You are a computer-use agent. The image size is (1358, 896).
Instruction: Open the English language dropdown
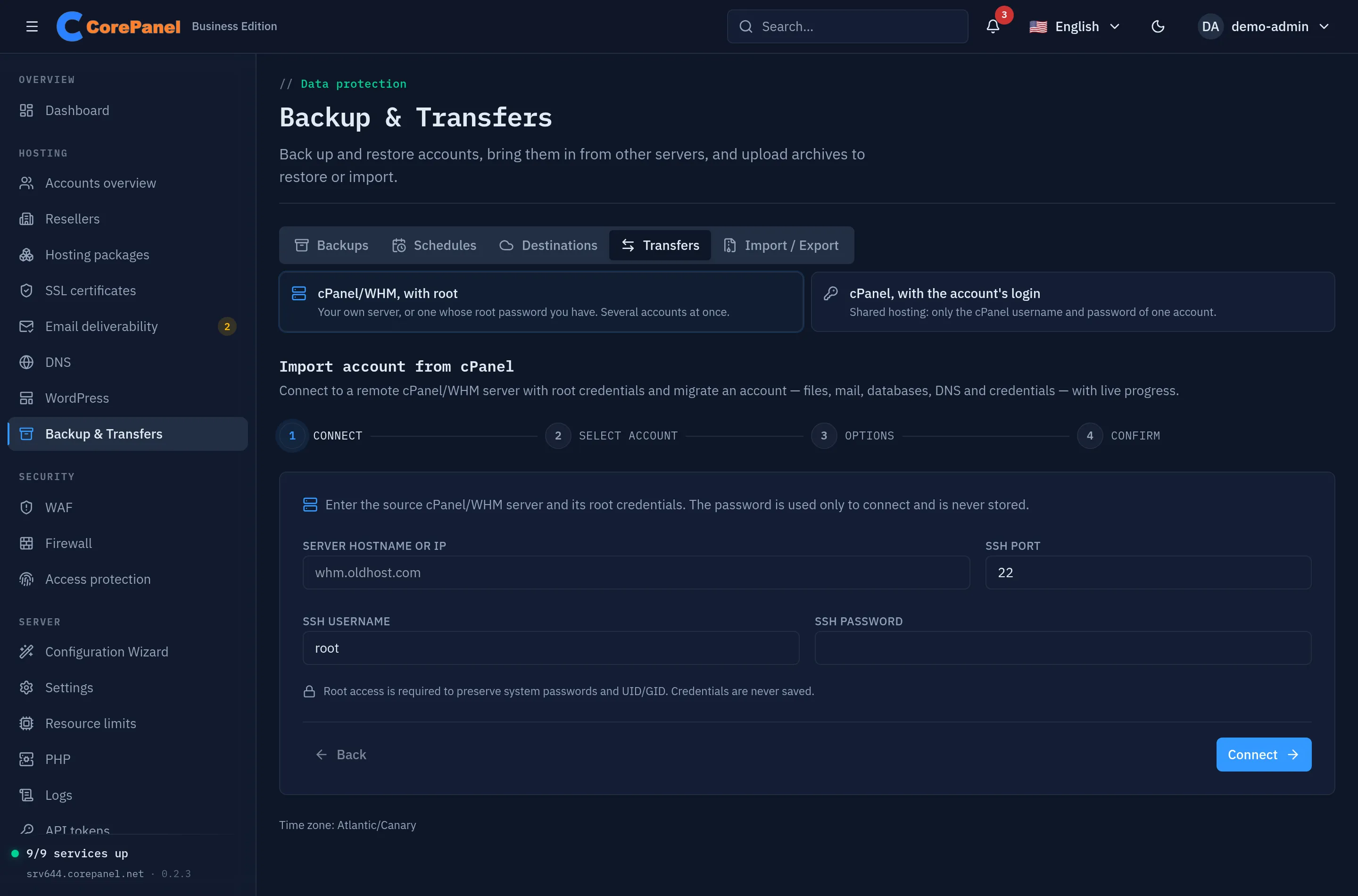coord(1075,26)
